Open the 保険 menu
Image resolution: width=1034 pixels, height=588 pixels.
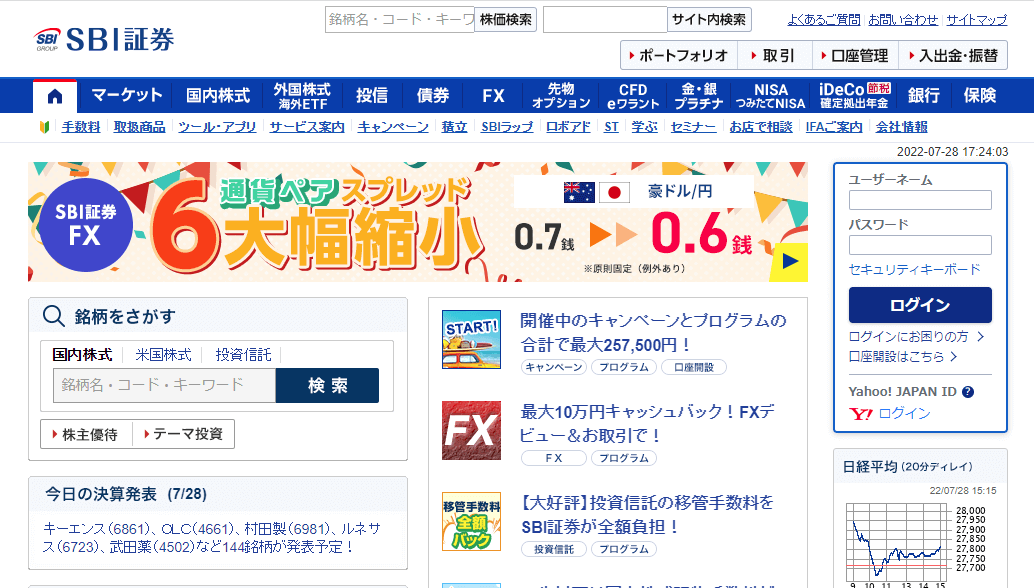point(979,96)
